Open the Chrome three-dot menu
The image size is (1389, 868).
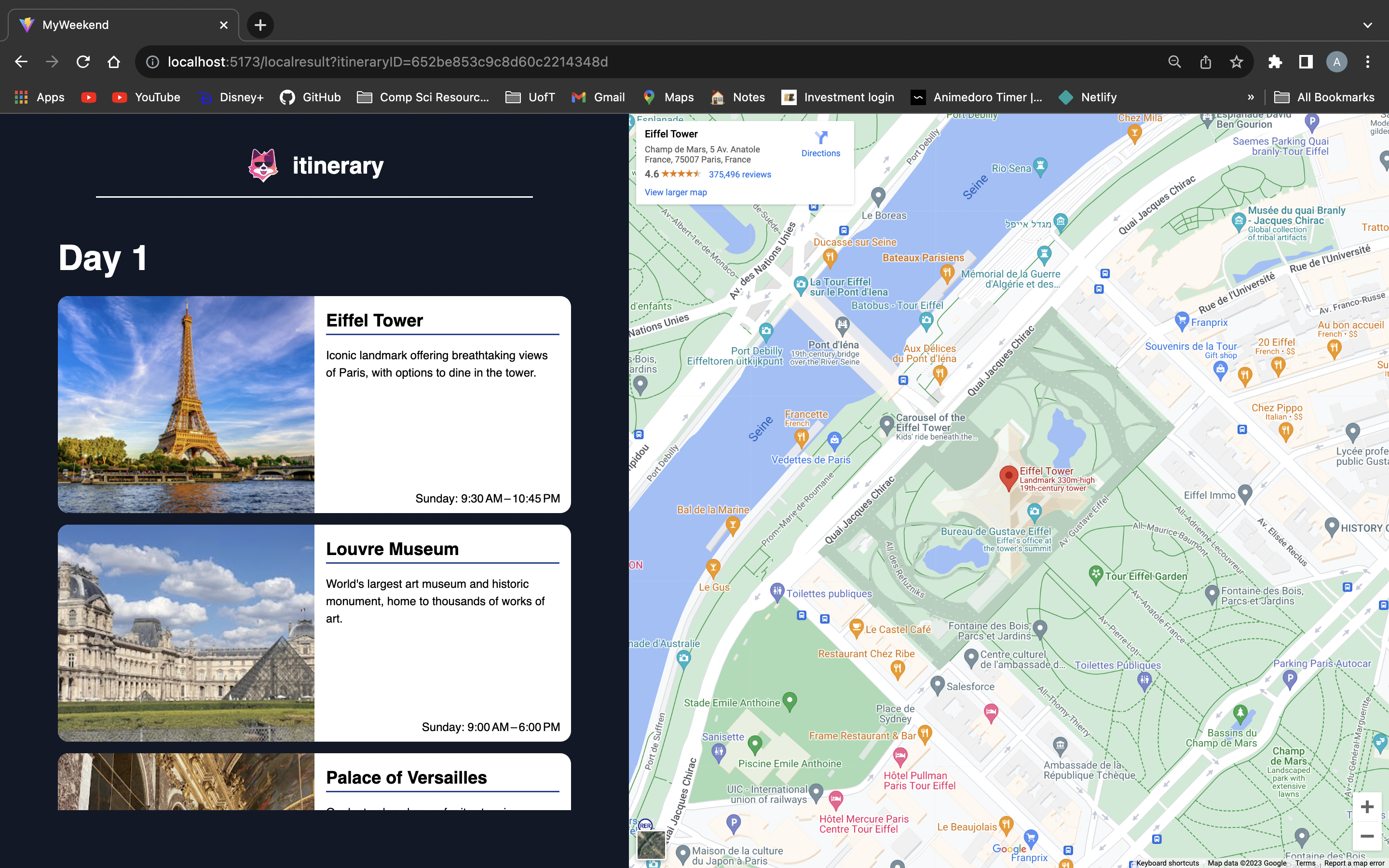click(1368, 62)
